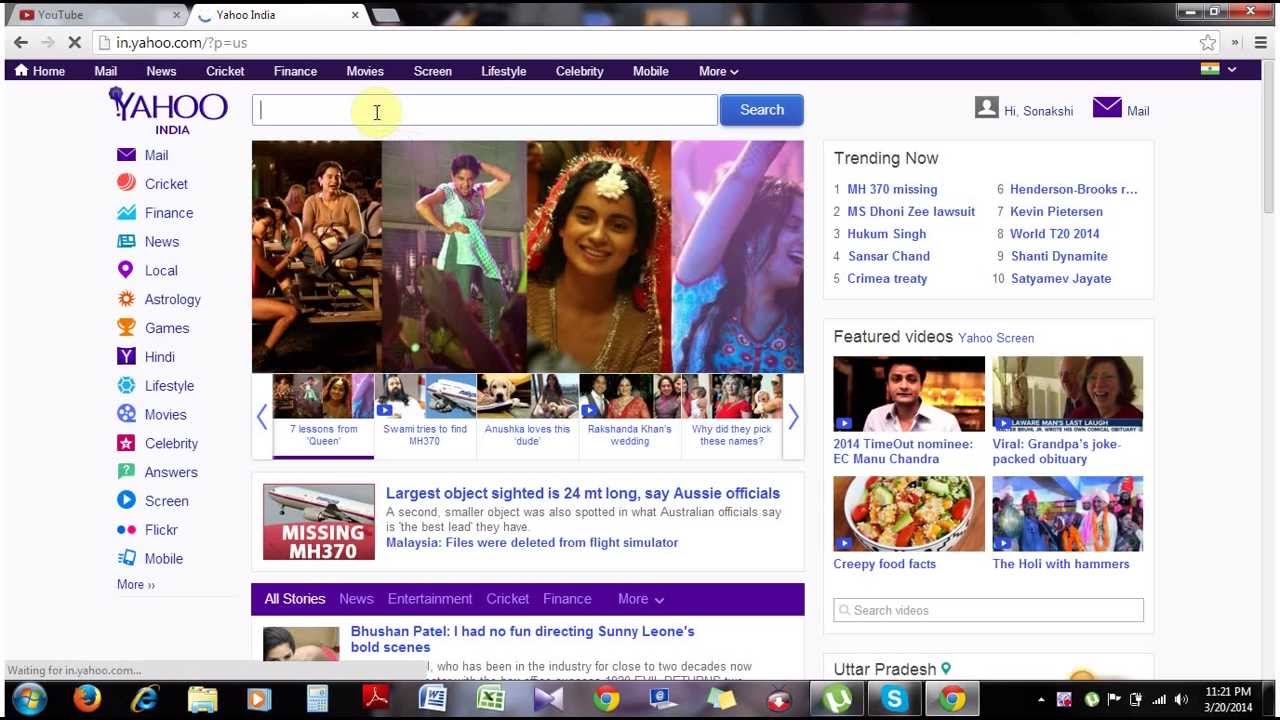Open Skype from the taskbar
Viewport: 1280px width, 720px height.
[x=895, y=699]
